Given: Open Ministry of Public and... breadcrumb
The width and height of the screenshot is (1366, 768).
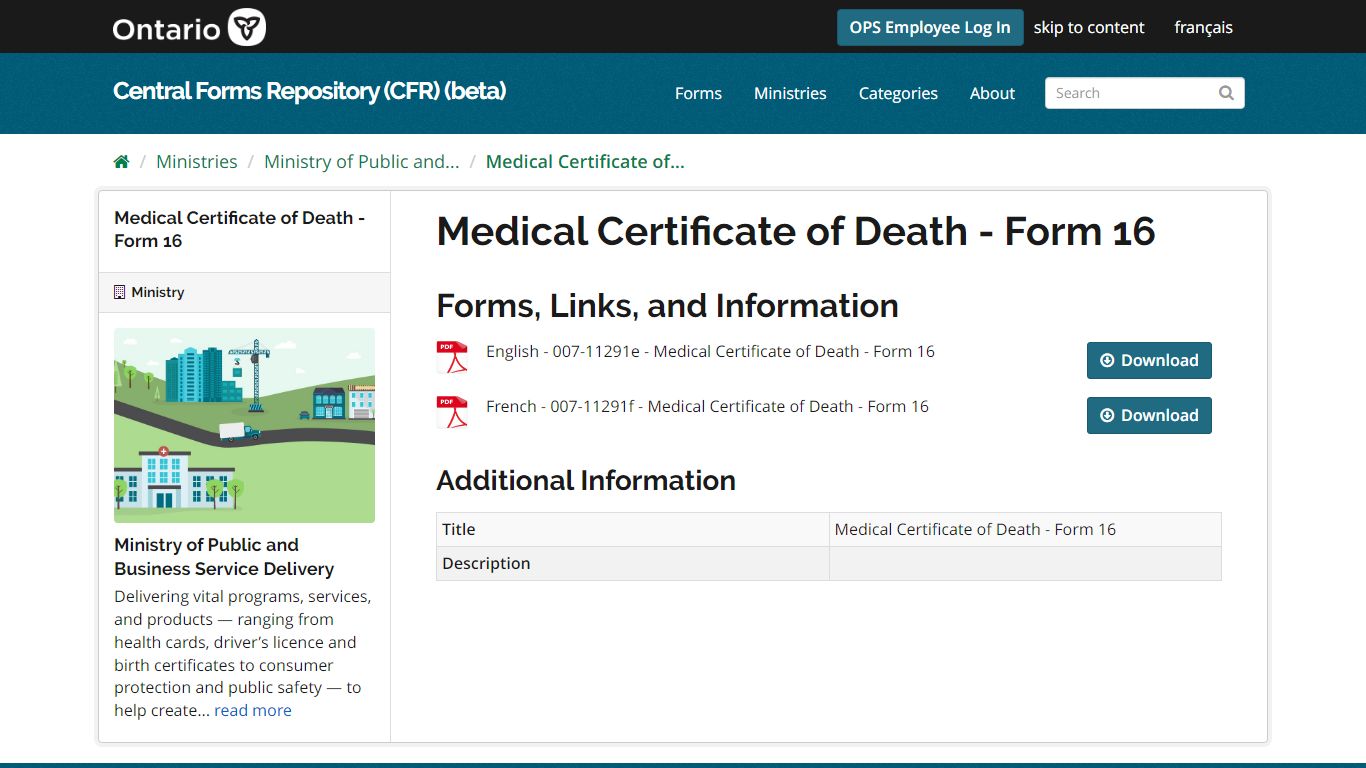Looking at the screenshot, I should tap(362, 162).
